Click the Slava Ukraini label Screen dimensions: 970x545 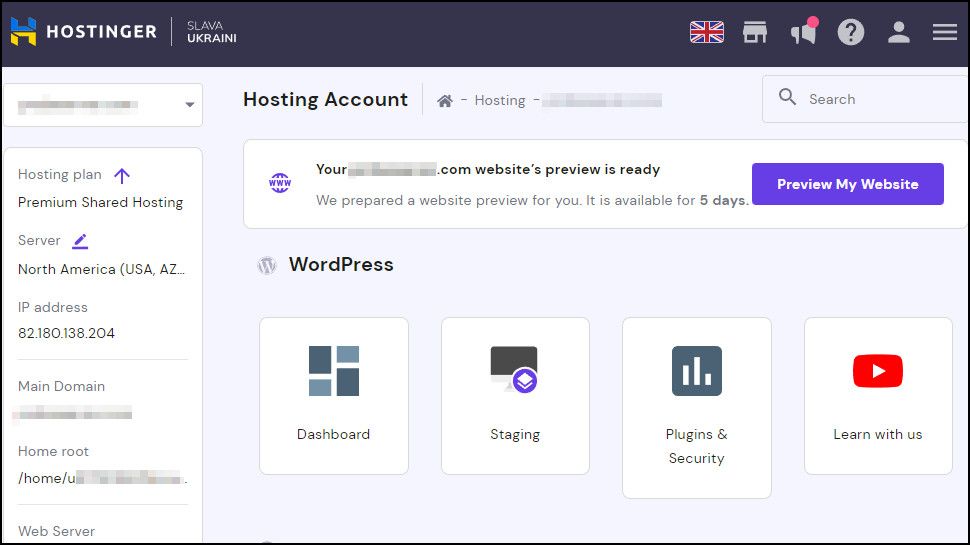click(212, 32)
